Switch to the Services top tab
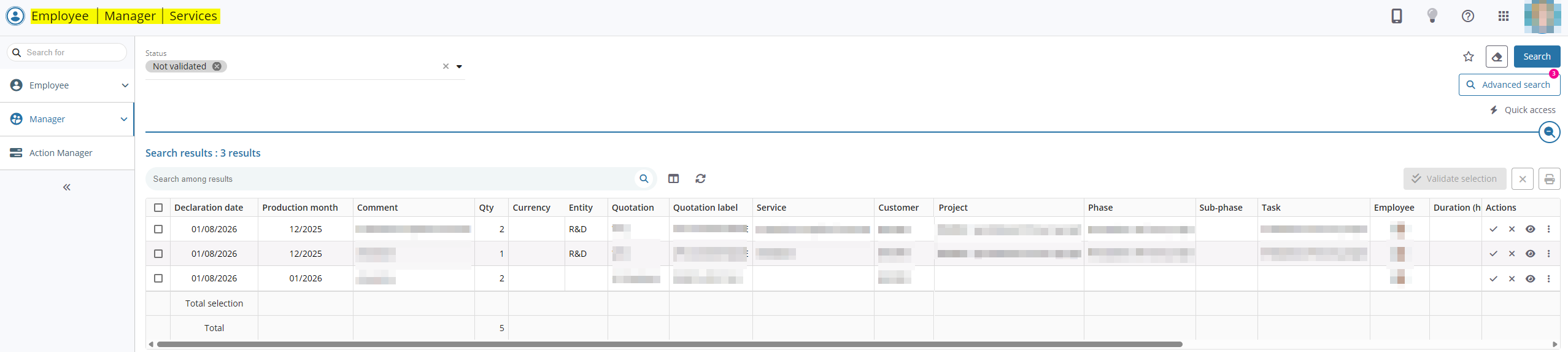Screen dimensions: 1568x352 coord(193,16)
